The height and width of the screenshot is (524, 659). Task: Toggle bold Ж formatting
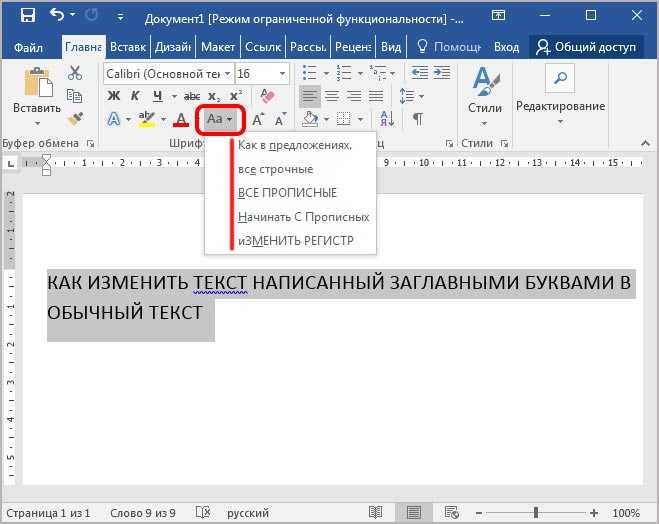113,96
